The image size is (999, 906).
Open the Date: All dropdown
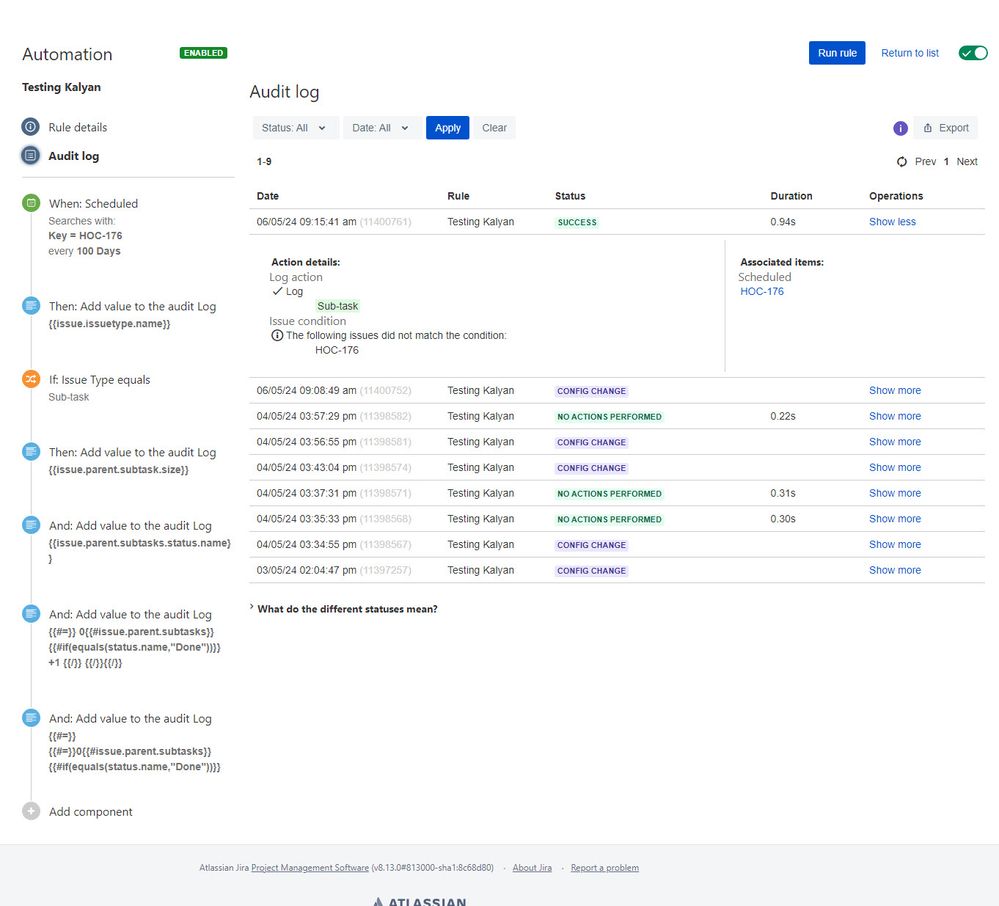tap(381, 128)
